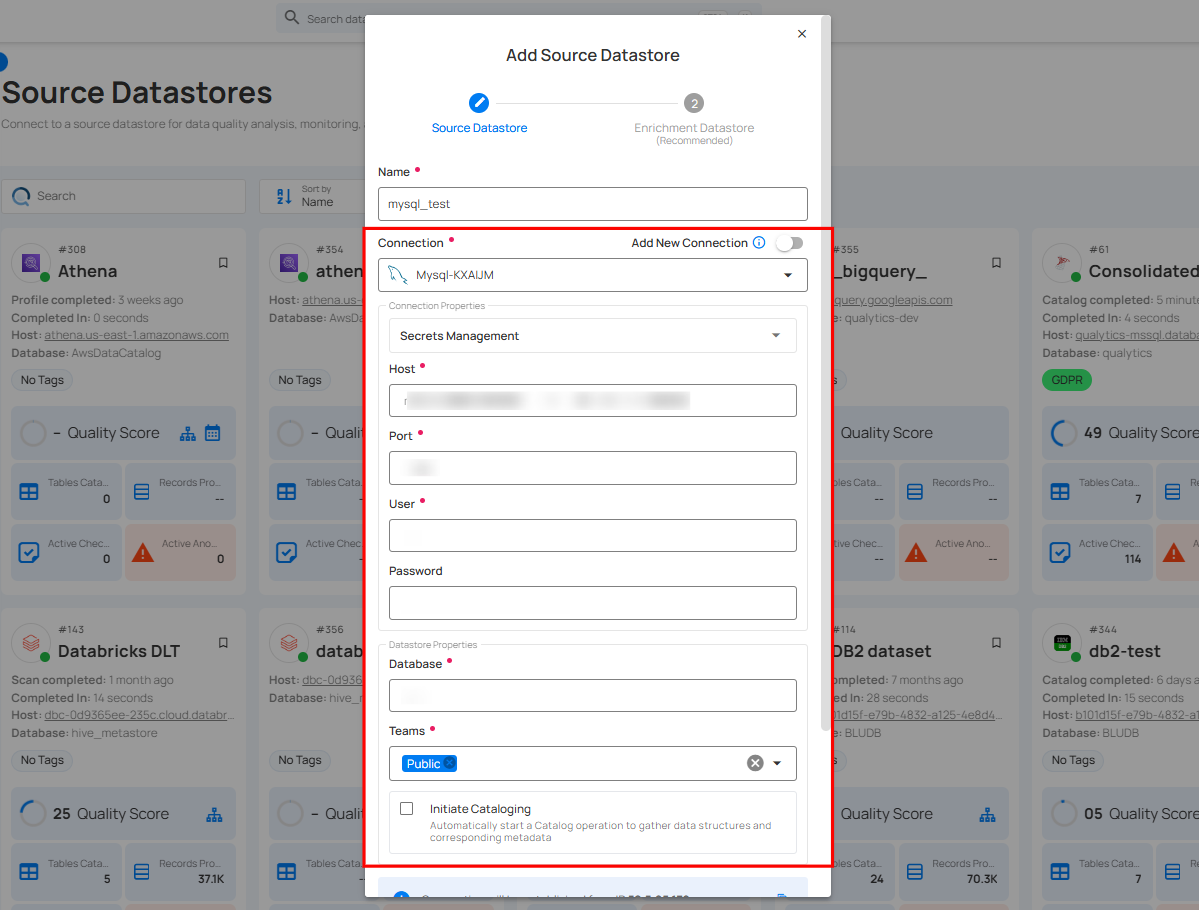Bookmark the Athena datastore card

(222, 262)
